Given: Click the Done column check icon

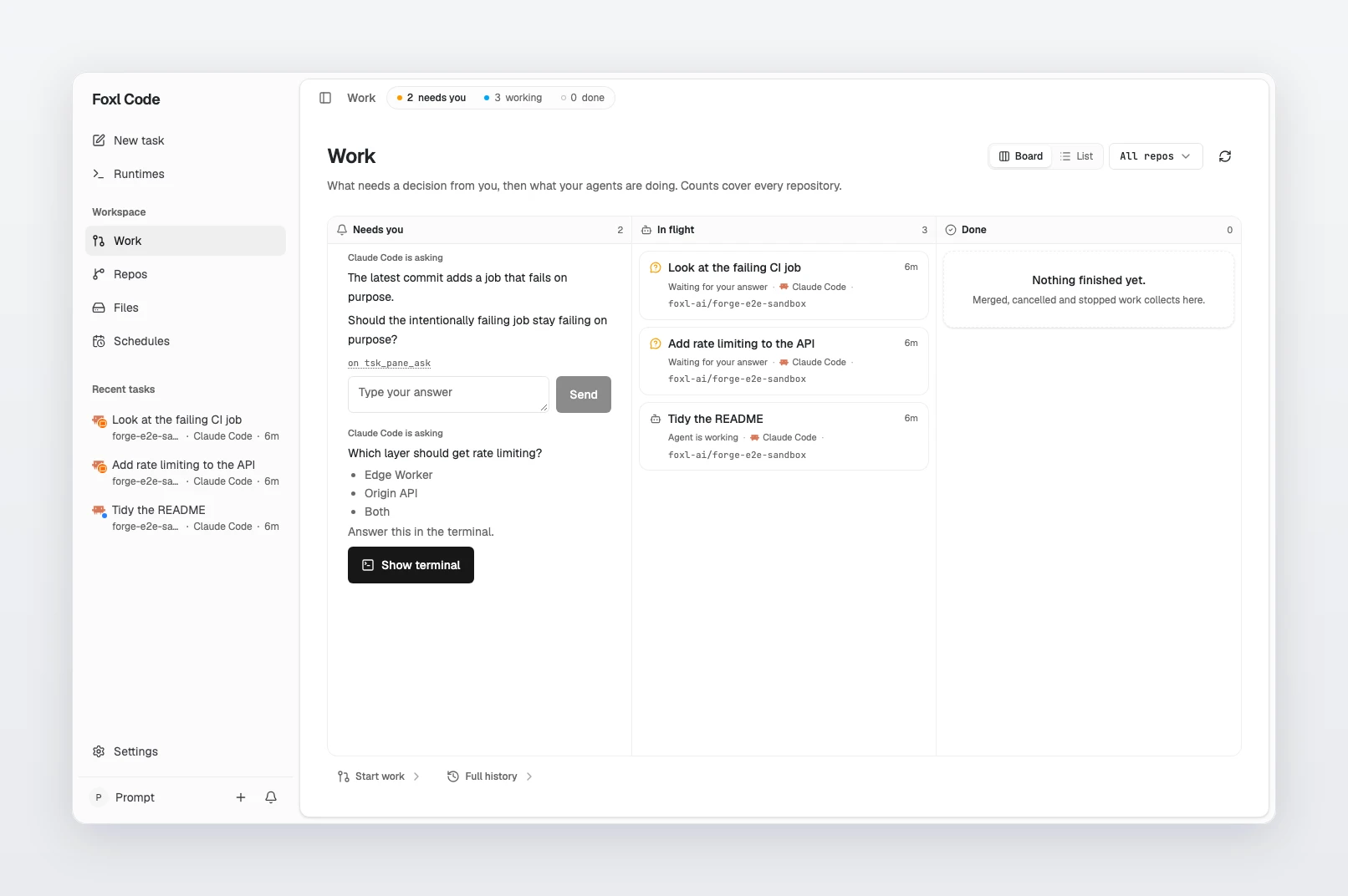Looking at the screenshot, I should [951, 230].
